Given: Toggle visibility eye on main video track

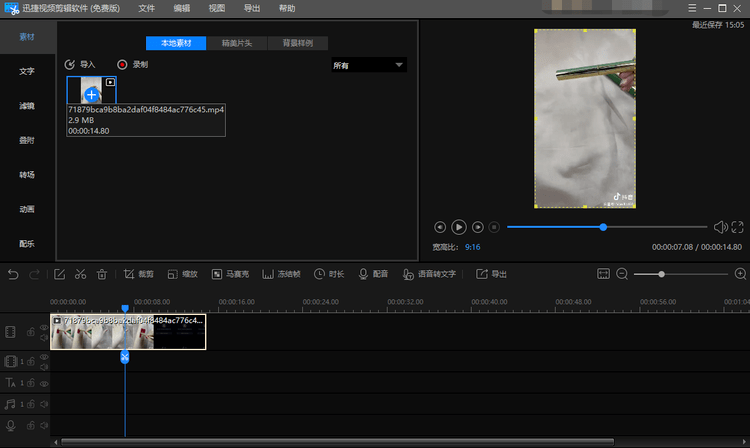Looking at the screenshot, I should 44,328.
